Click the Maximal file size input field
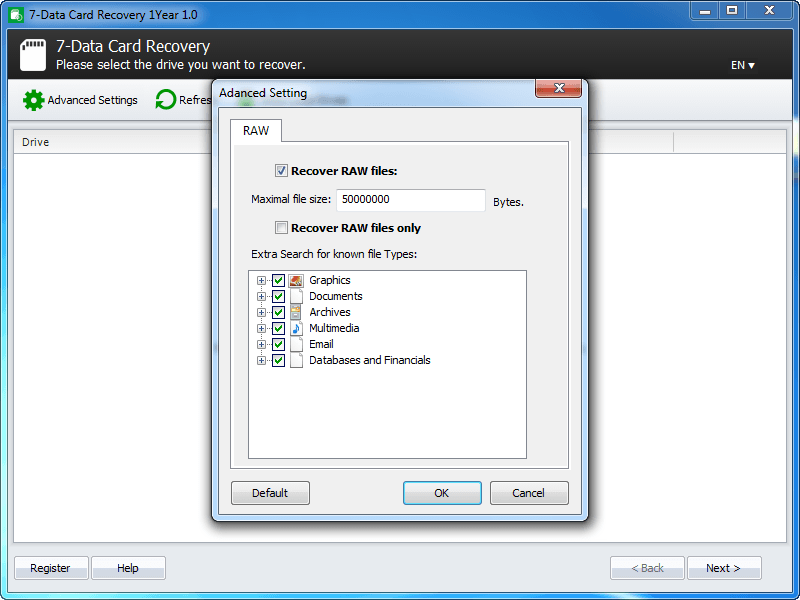800x600 pixels. tap(411, 199)
